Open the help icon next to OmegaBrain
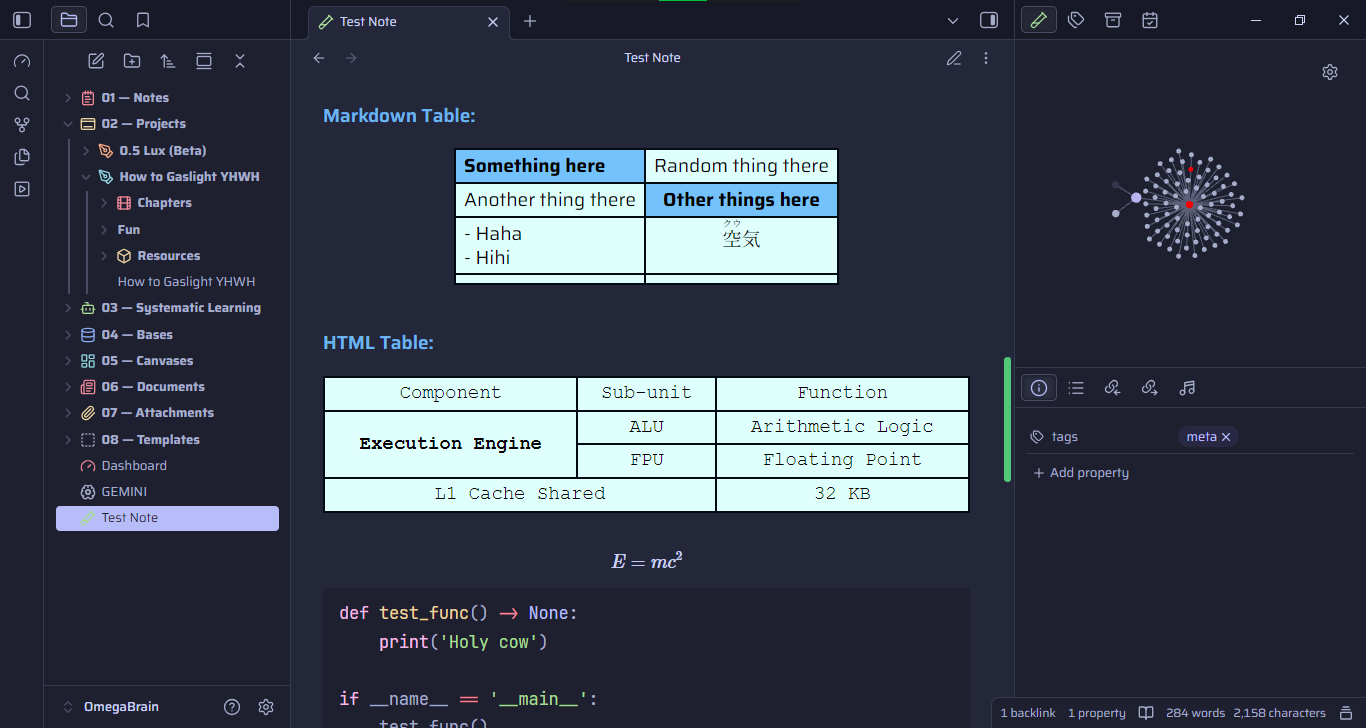This screenshot has width=1366, height=728. pos(232,707)
